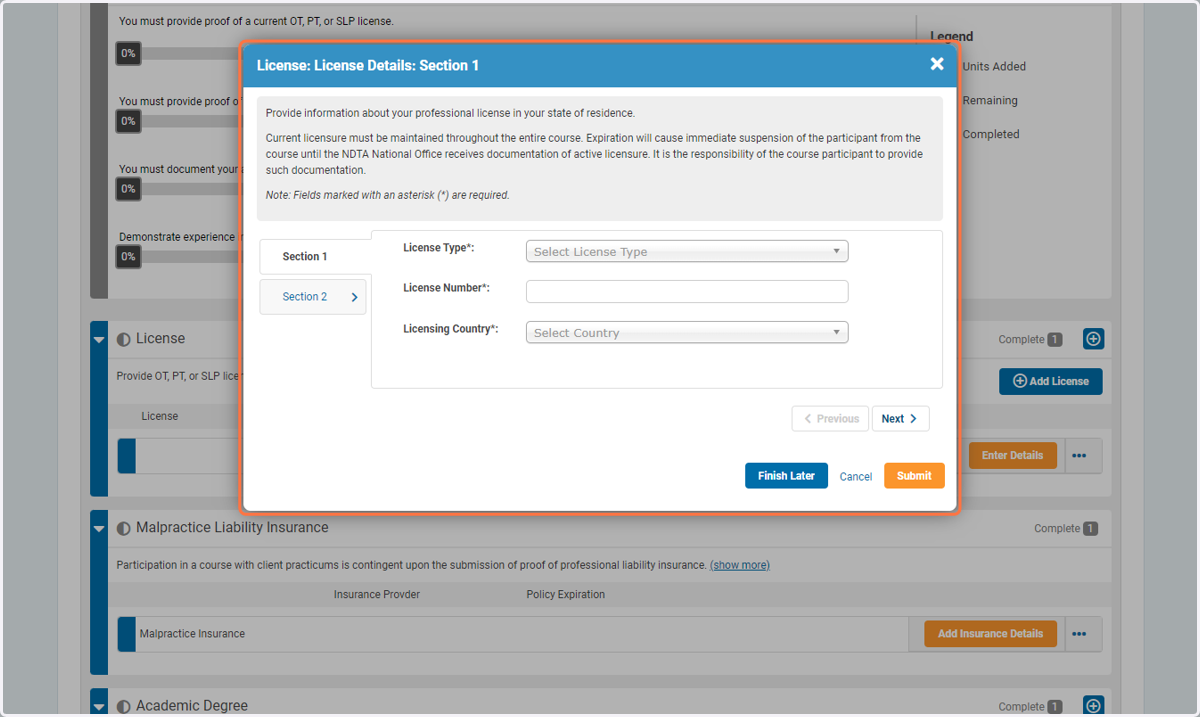Click Add Insurance Details button
Screen dimensions: 1200x717
pyautogui.click(x=990, y=634)
